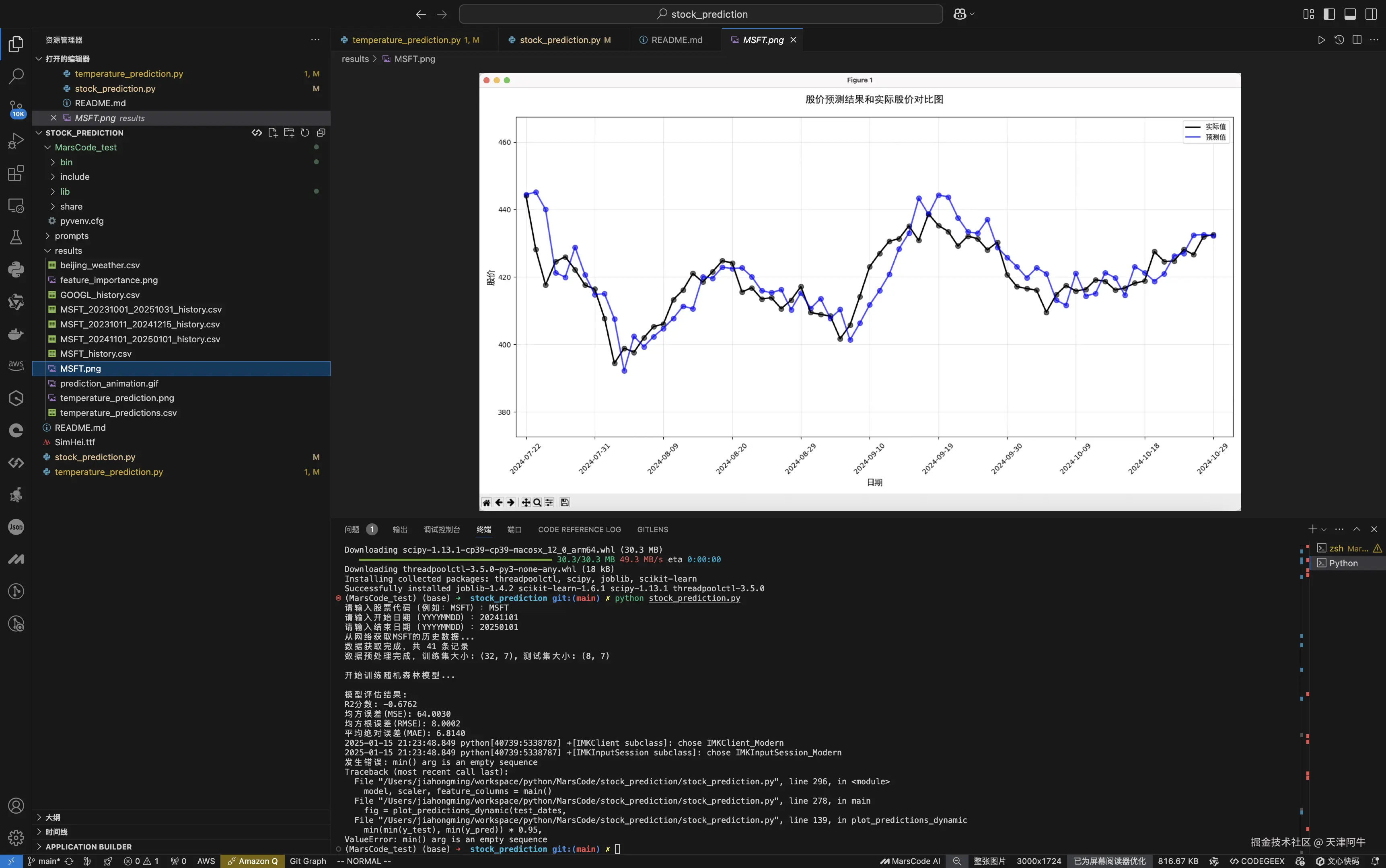Open Run and Debug view

click(x=16, y=141)
